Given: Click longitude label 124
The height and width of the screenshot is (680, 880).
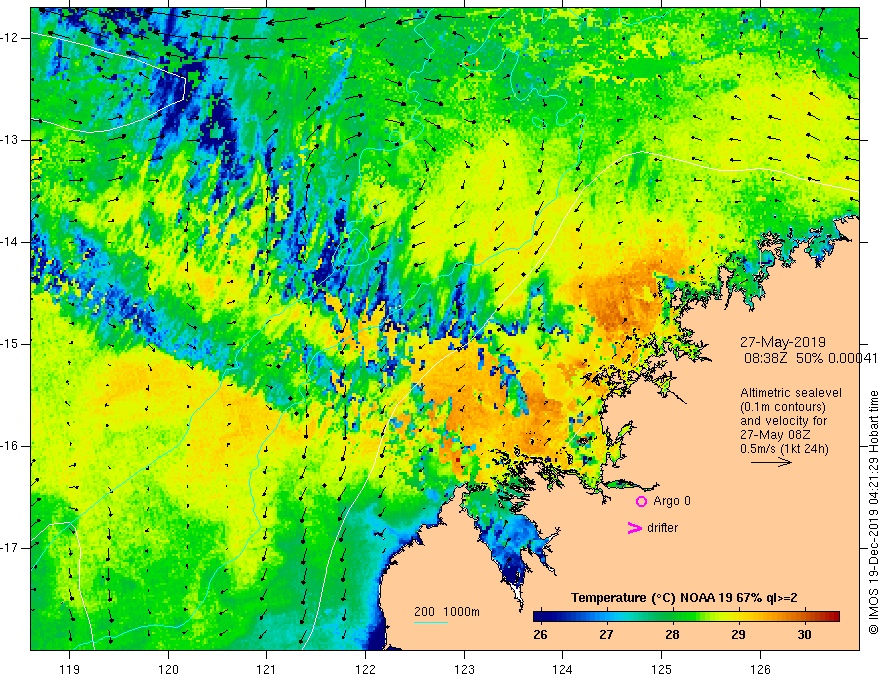Looking at the screenshot, I should click(563, 669).
